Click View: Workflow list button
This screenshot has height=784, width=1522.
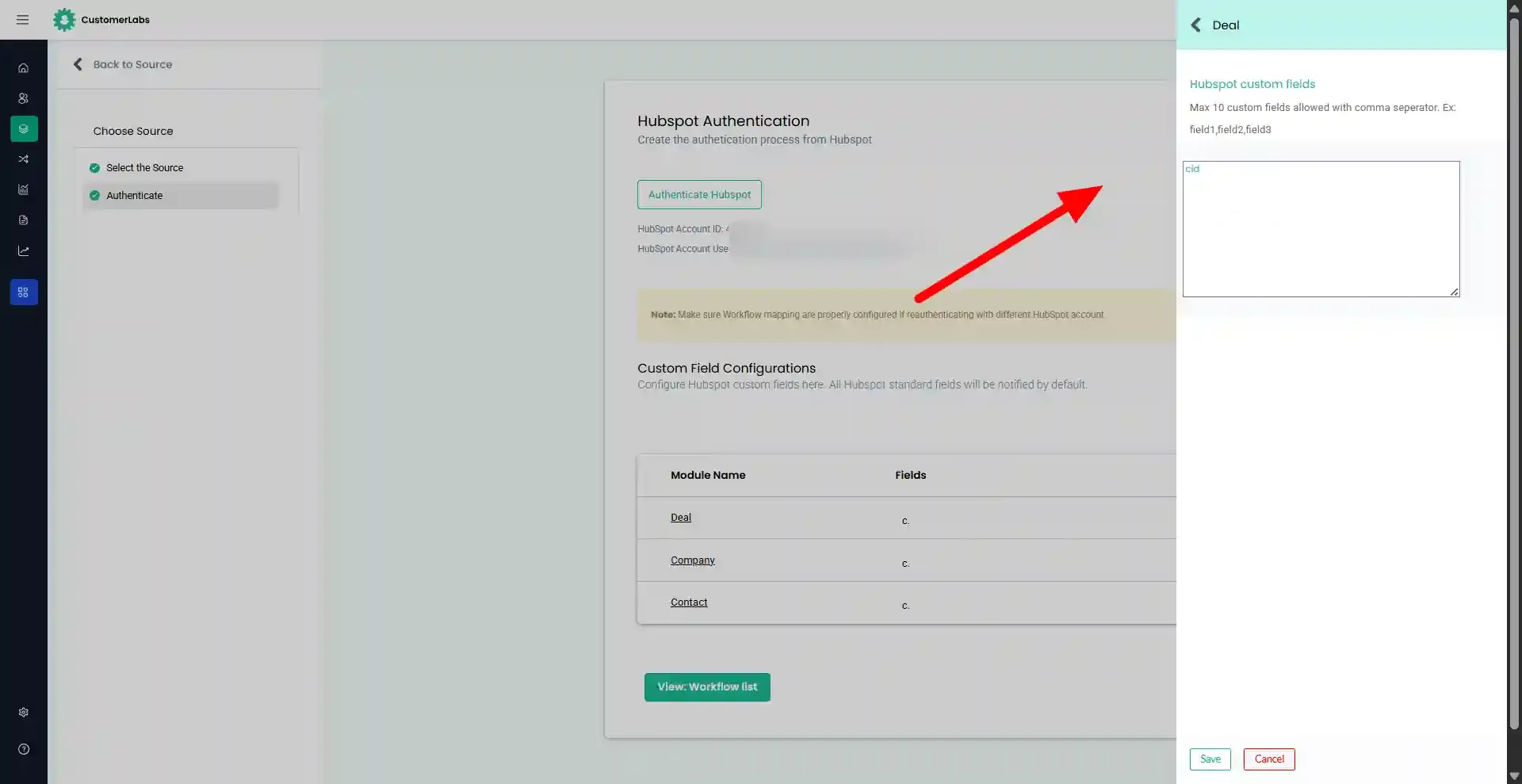point(707,687)
